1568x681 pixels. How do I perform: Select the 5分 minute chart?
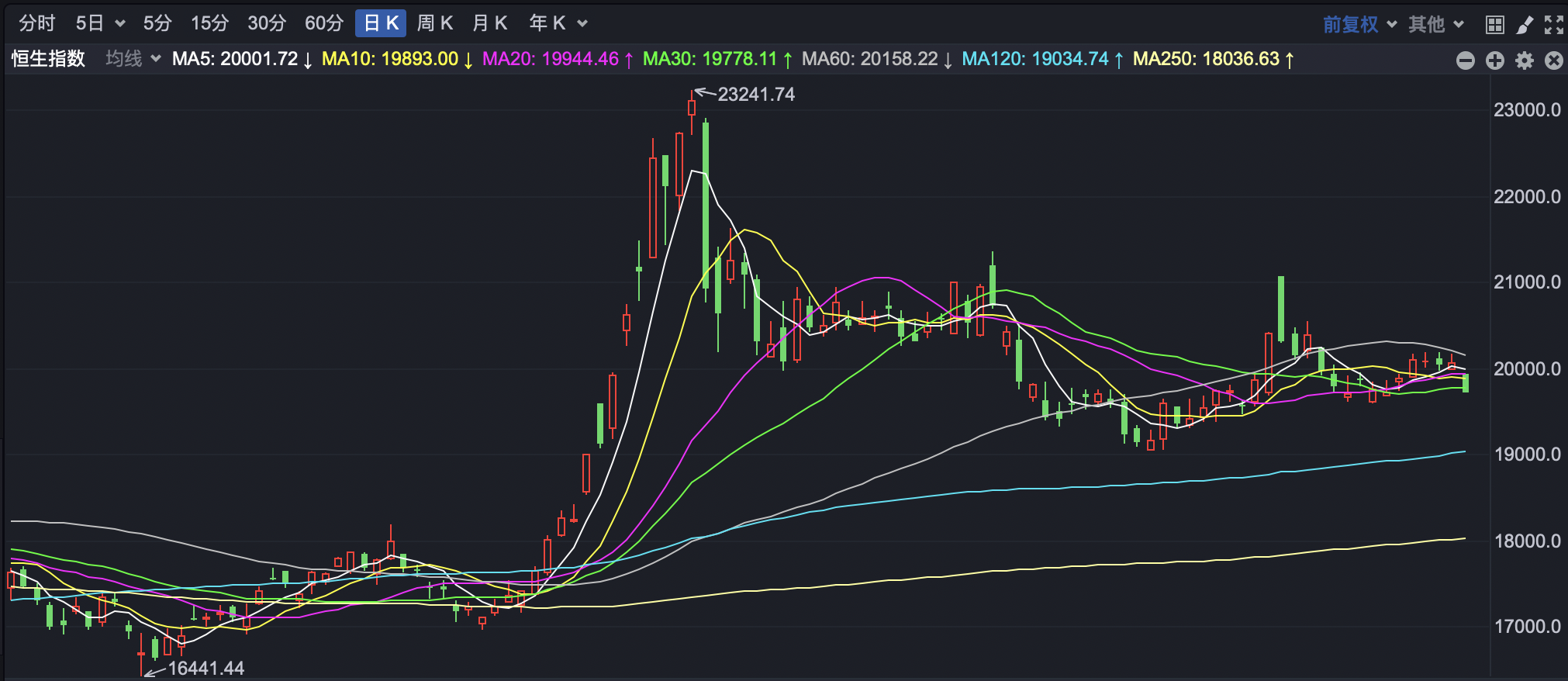tap(157, 23)
